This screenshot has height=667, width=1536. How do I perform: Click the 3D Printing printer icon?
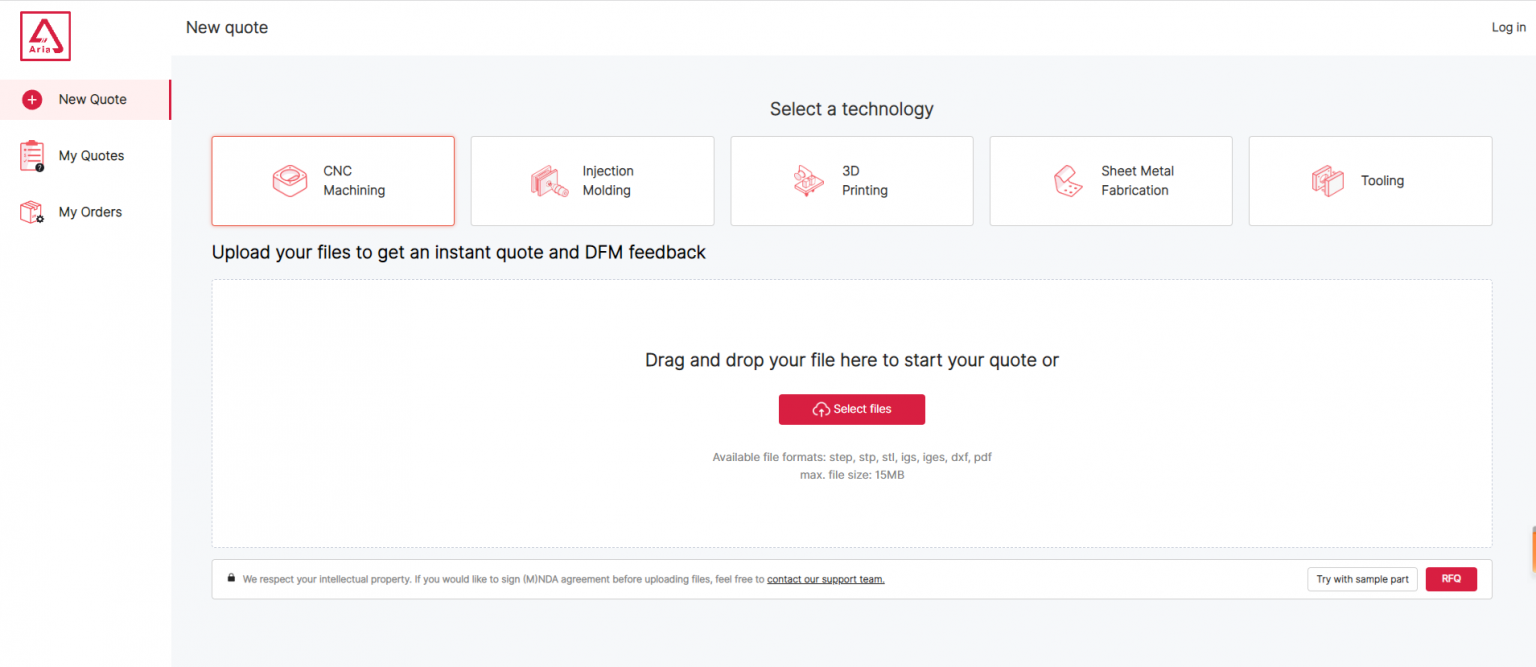tap(808, 181)
